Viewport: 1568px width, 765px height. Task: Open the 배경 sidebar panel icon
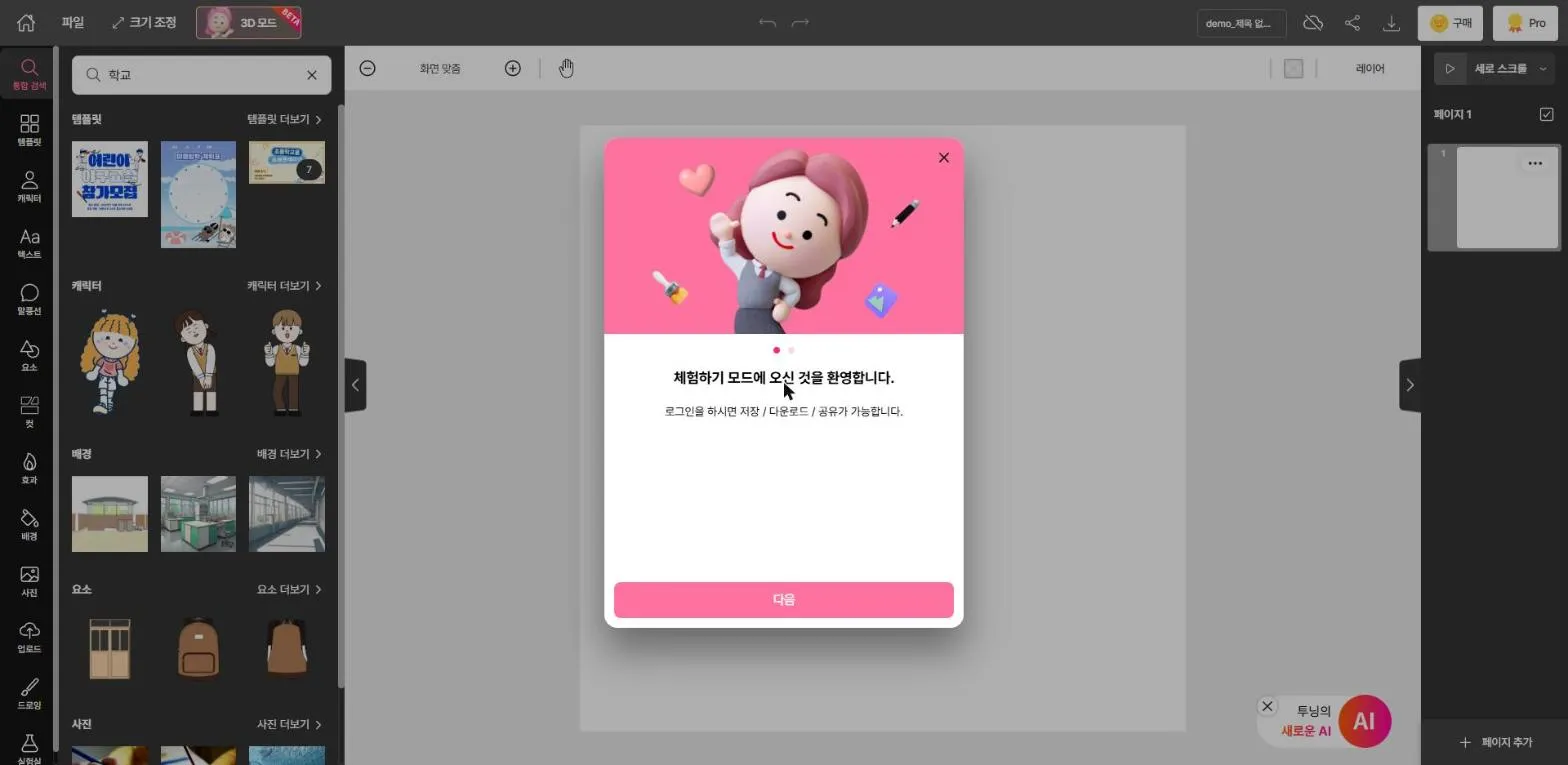[29, 524]
